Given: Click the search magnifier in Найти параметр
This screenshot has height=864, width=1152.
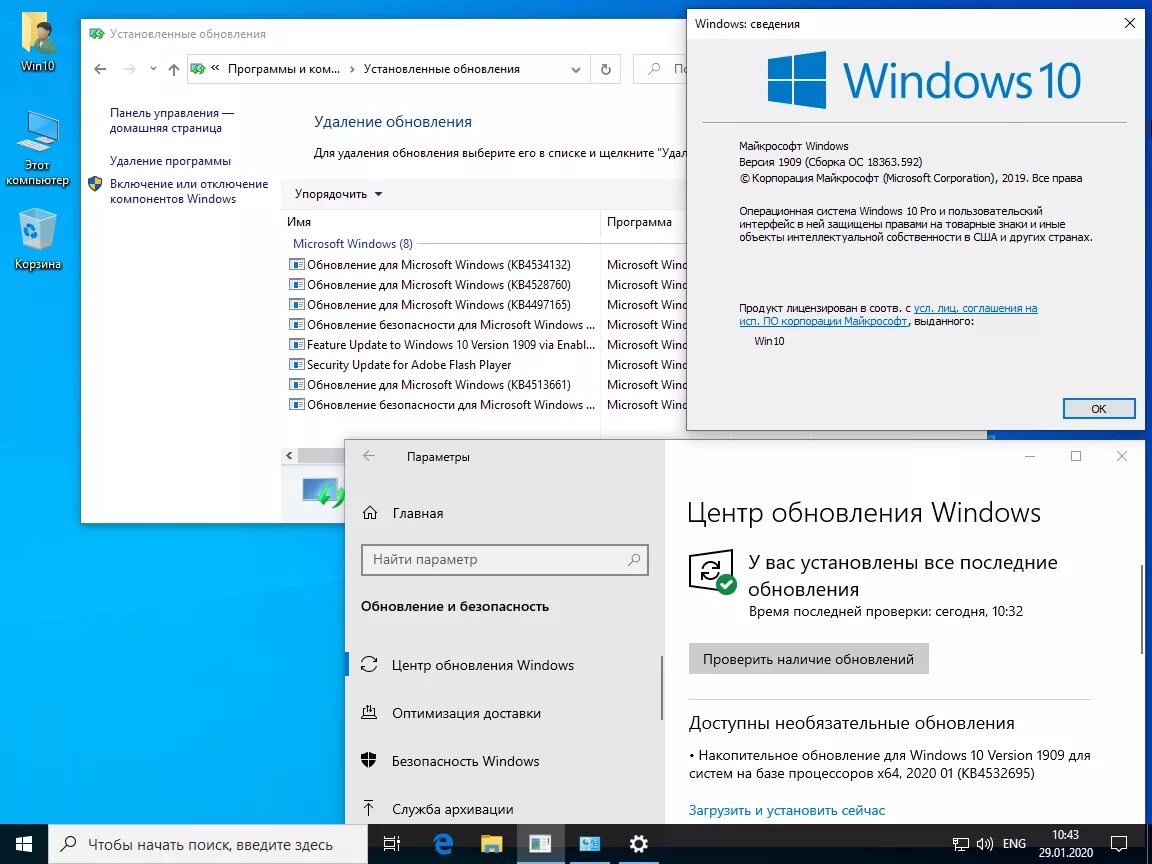Looking at the screenshot, I should point(634,560).
